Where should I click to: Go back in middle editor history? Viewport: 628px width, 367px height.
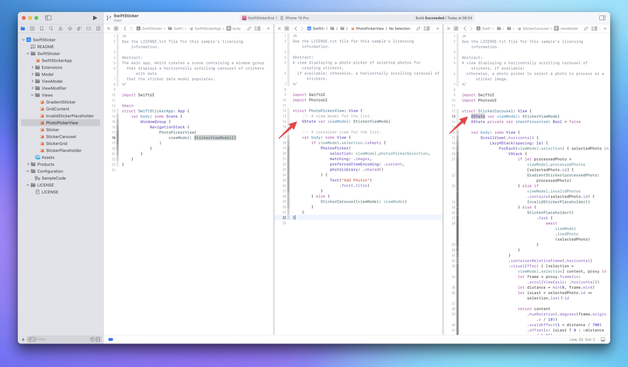coord(296,28)
